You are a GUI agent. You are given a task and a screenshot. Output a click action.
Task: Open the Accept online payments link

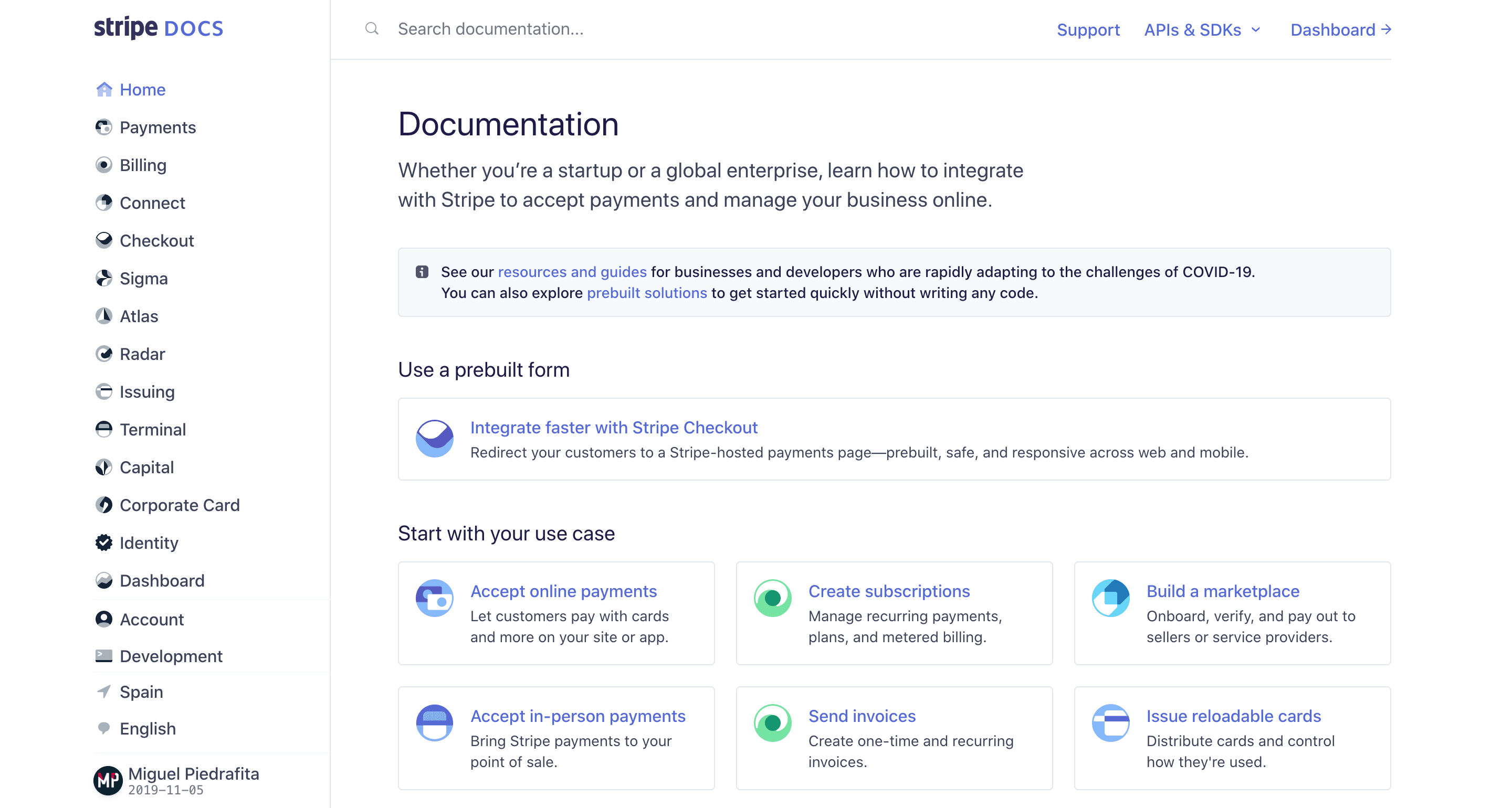click(563, 591)
